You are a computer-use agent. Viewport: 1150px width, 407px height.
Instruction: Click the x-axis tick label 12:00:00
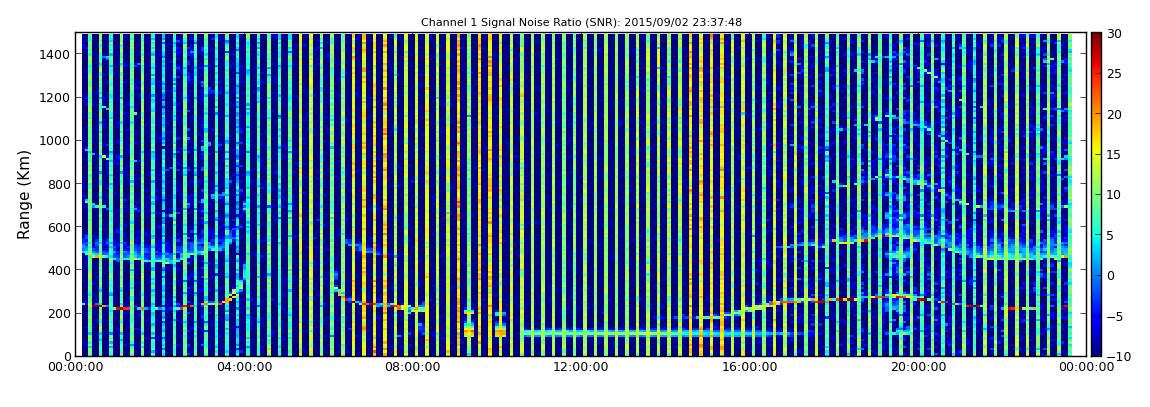click(x=582, y=368)
